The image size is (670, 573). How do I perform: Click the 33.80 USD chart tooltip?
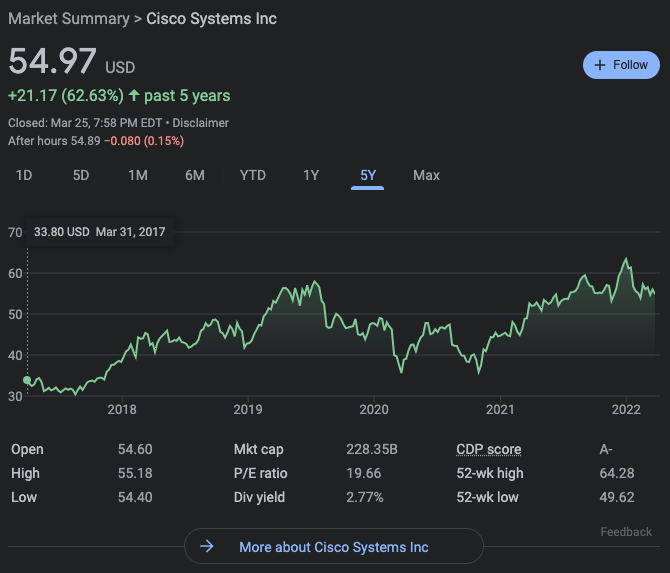(x=99, y=232)
